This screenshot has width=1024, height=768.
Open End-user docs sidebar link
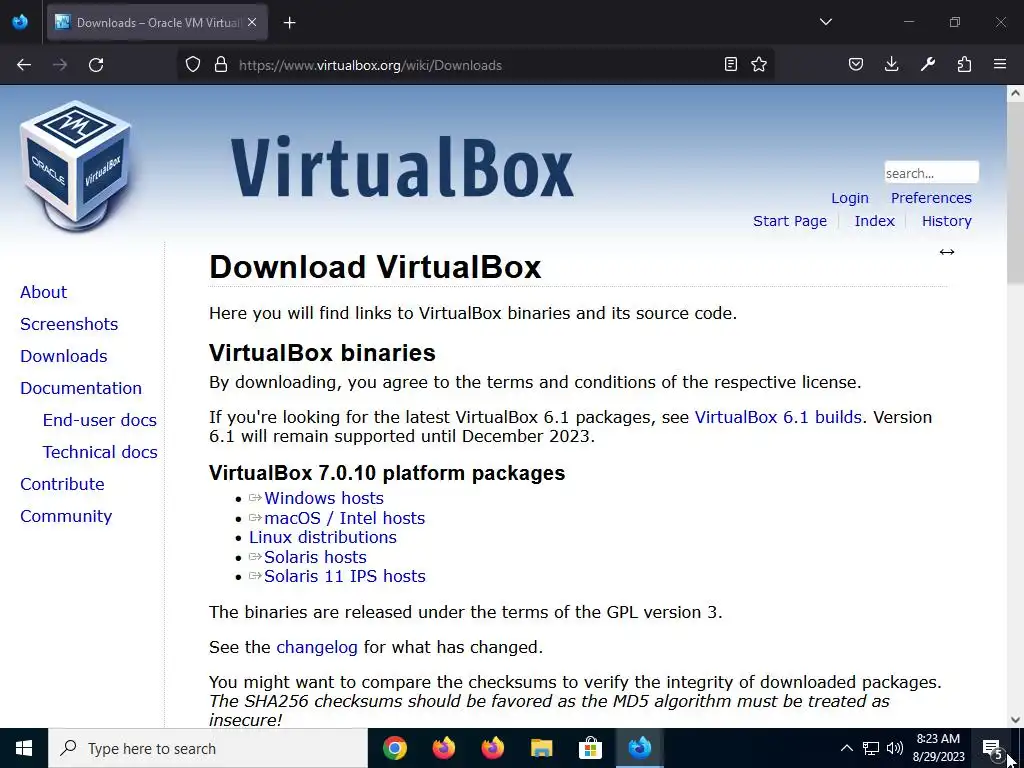coord(100,420)
